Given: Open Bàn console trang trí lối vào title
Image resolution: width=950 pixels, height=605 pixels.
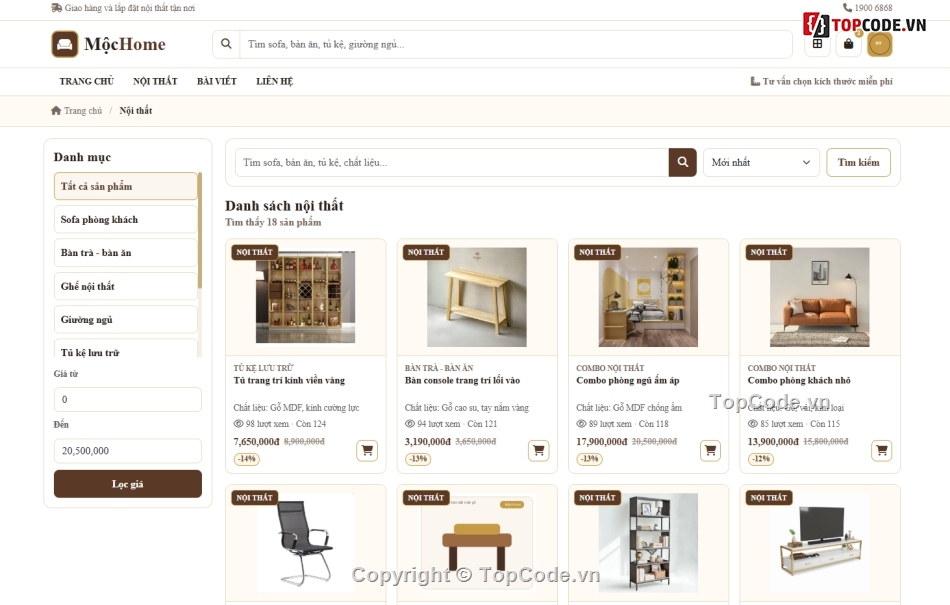Looking at the screenshot, I should pos(462,380).
